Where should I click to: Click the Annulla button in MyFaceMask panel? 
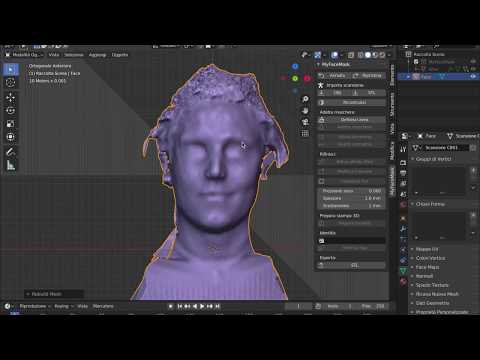[334, 76]
